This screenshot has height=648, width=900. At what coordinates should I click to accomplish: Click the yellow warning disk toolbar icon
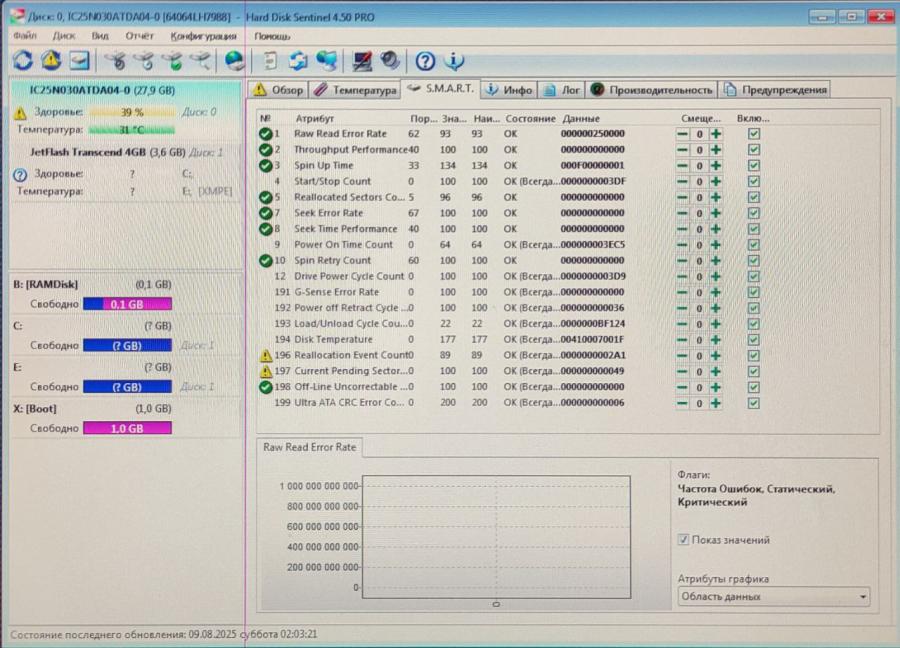50,61
